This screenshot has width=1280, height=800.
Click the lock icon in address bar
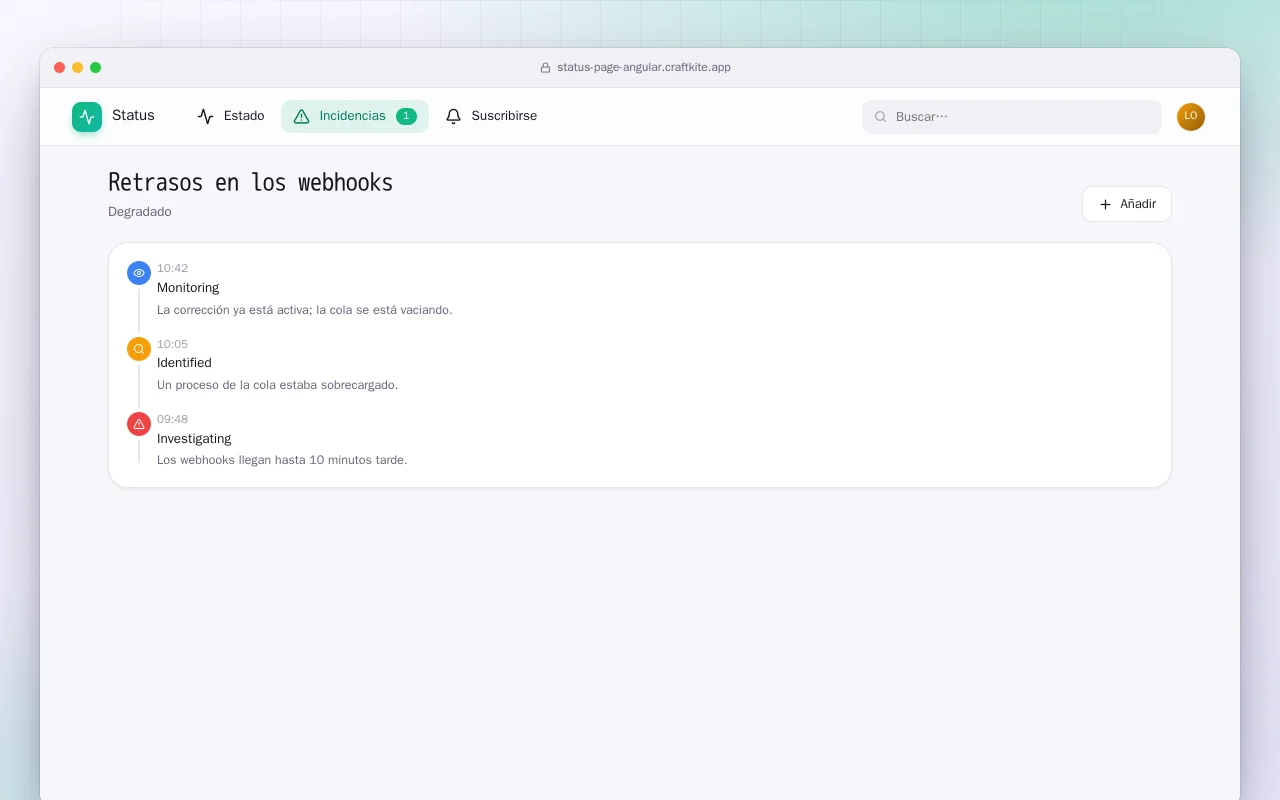tap(545, 68)
